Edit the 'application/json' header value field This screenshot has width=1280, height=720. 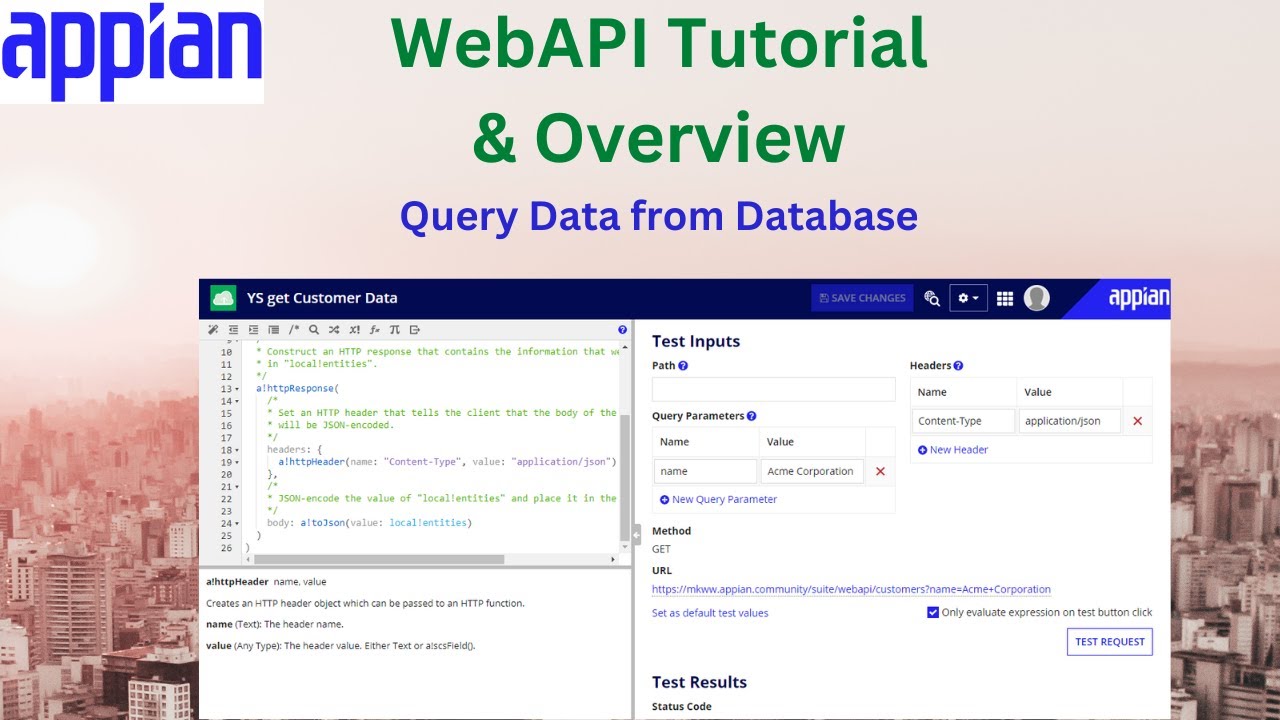[x=1070, y=421]
